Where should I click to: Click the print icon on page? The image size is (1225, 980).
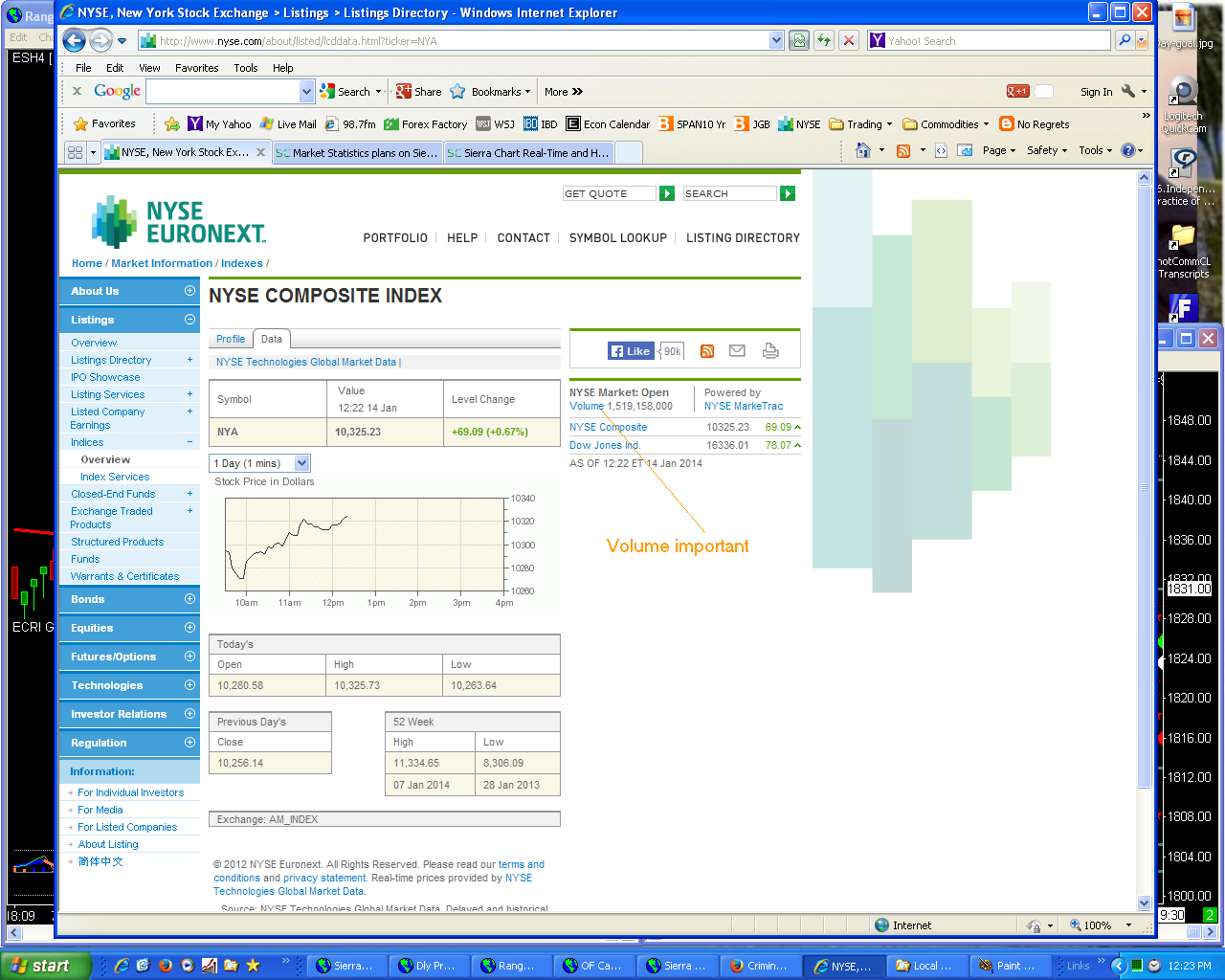click(x=770, y=351)
